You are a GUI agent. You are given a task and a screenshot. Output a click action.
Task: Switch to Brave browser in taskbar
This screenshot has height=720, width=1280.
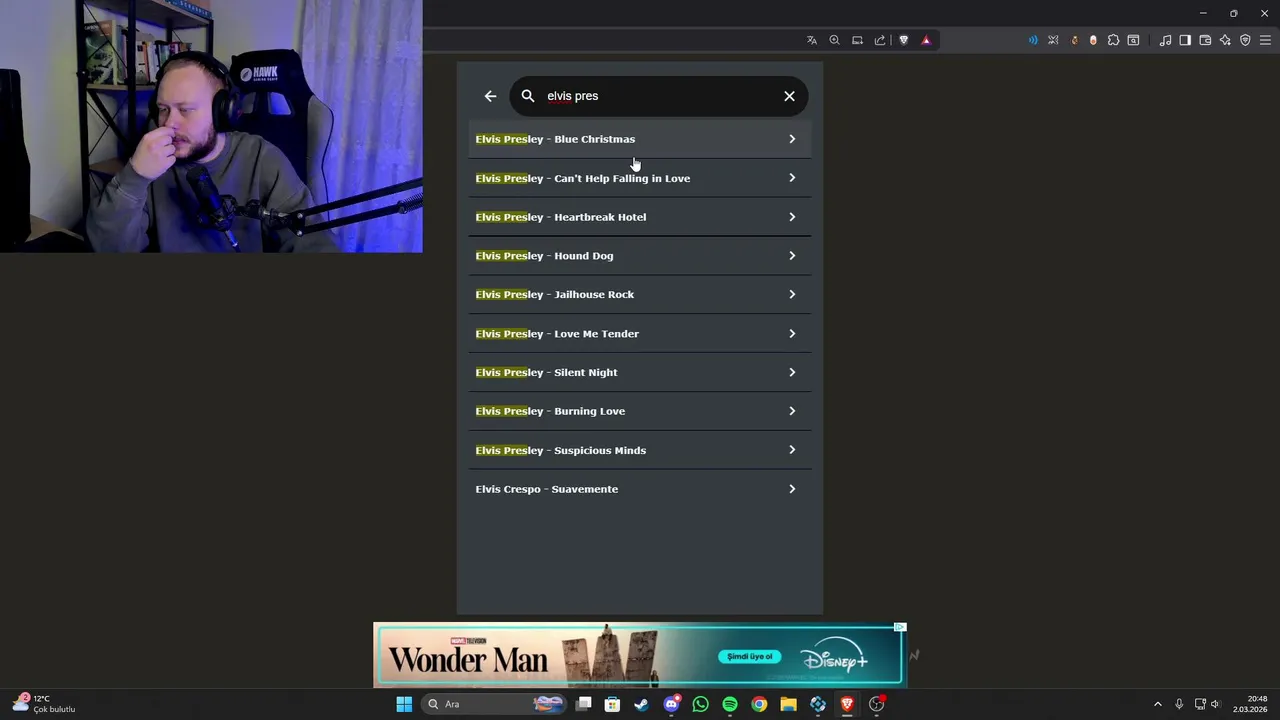847,704
